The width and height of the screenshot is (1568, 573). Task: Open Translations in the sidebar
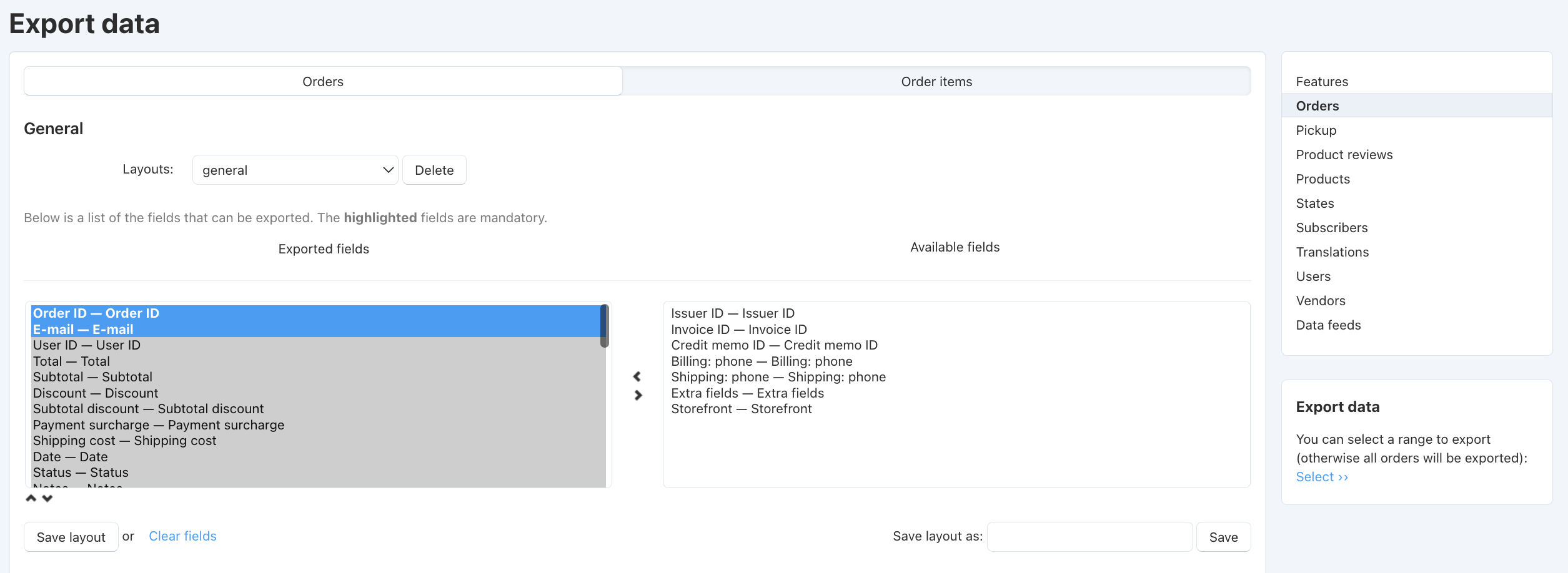click(x=1332, y=252)
